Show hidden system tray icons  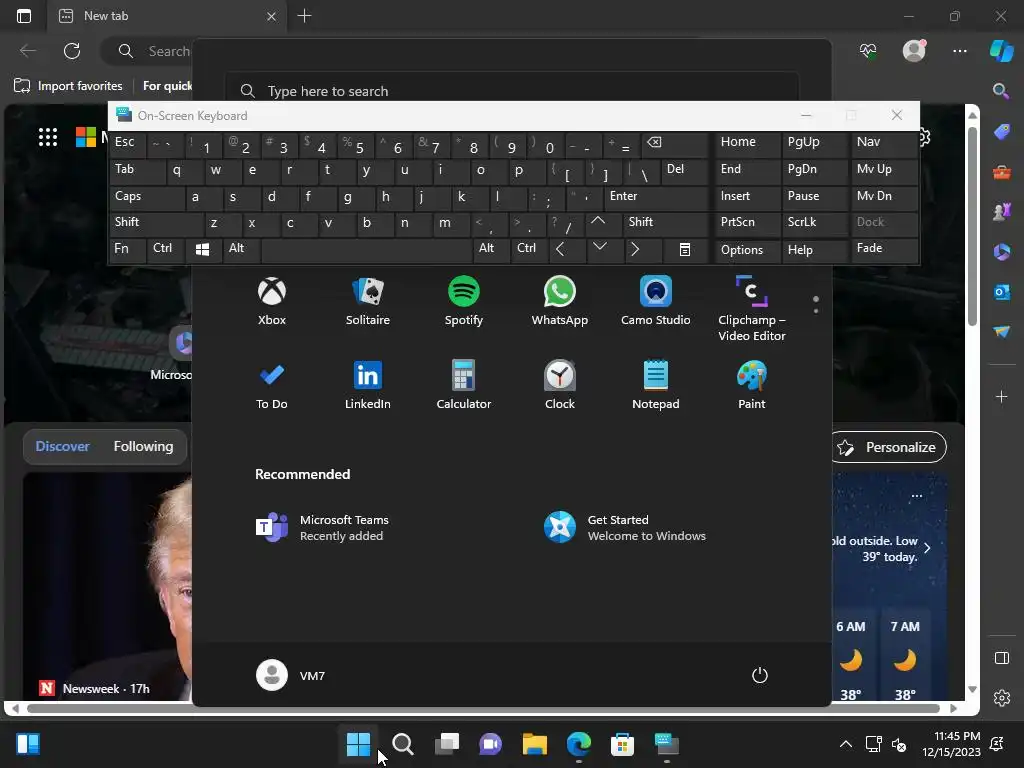pyautogui.click(x=846, y=744)
